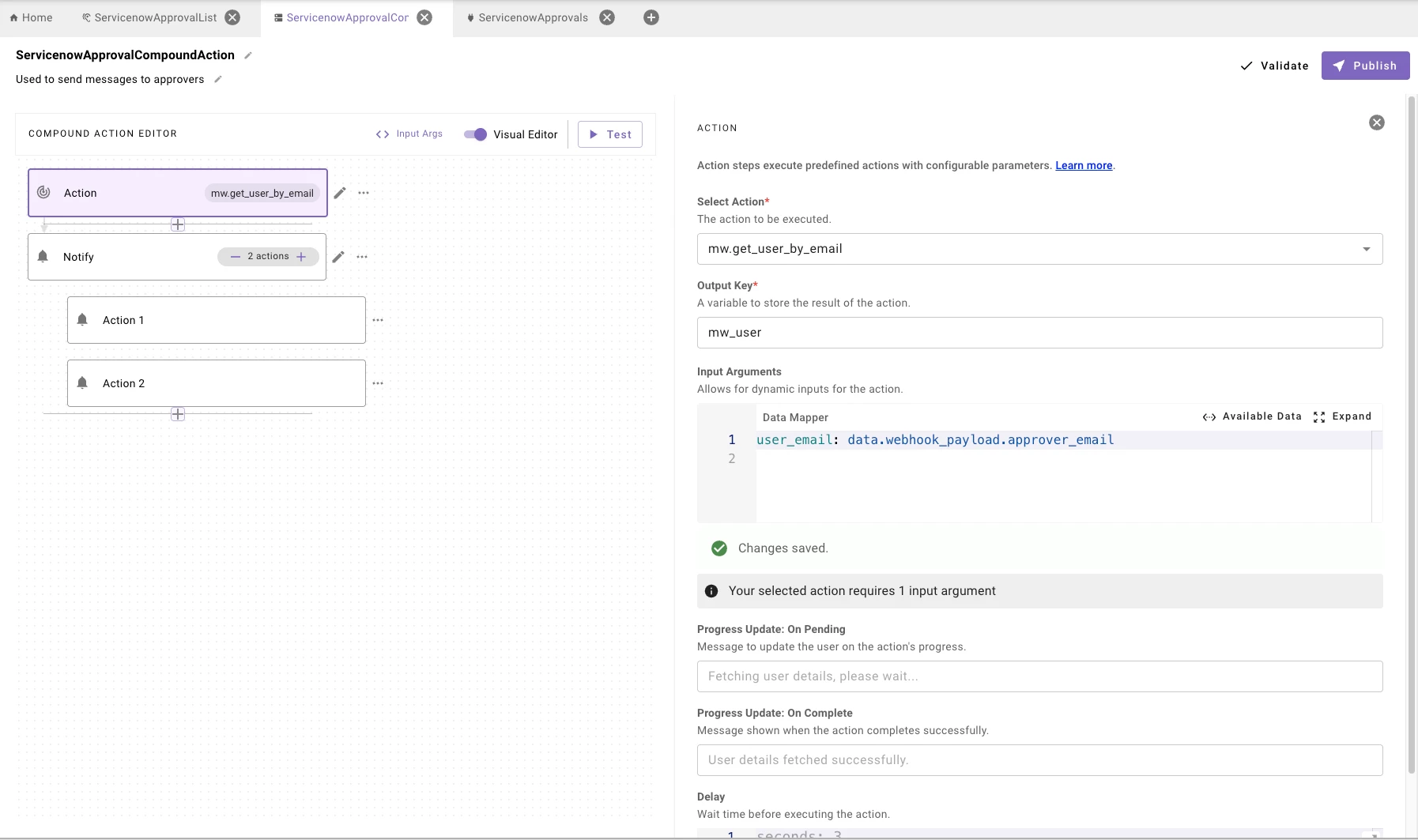Click the Output Key field

click(1039, 333)
